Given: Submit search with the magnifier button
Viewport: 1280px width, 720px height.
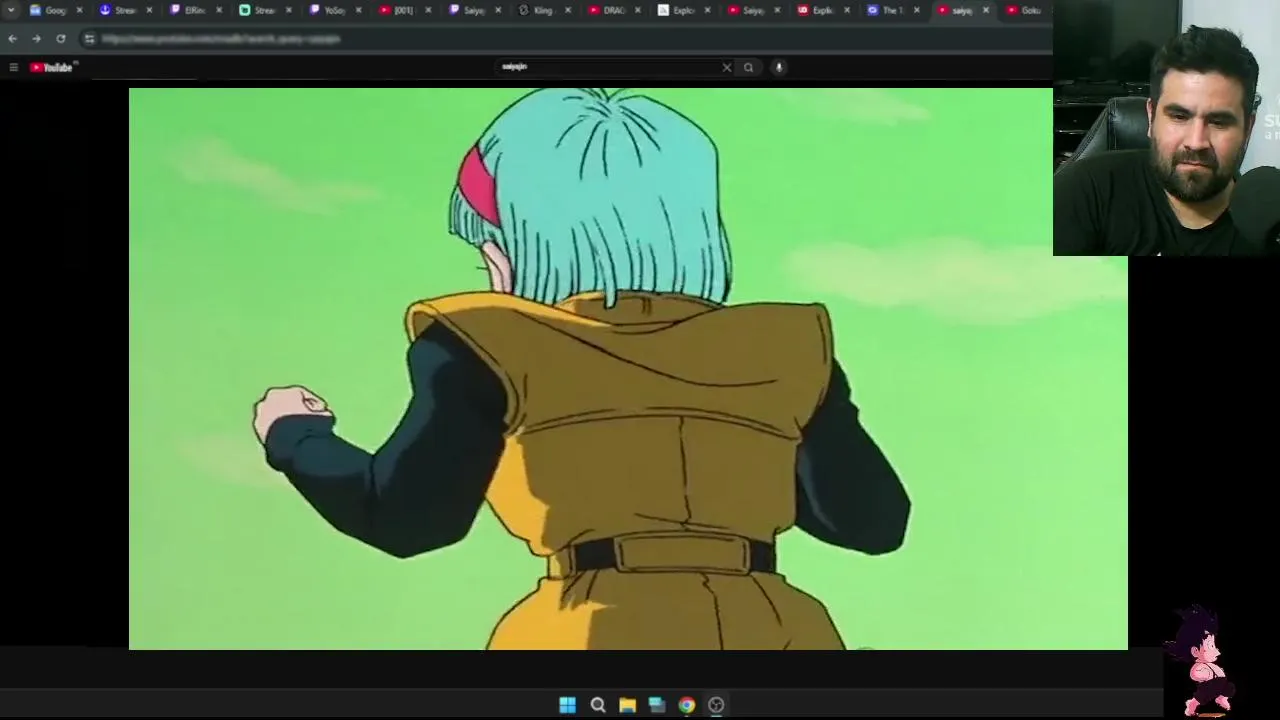Looking at the screenshot, I should (x=748, y=67).
